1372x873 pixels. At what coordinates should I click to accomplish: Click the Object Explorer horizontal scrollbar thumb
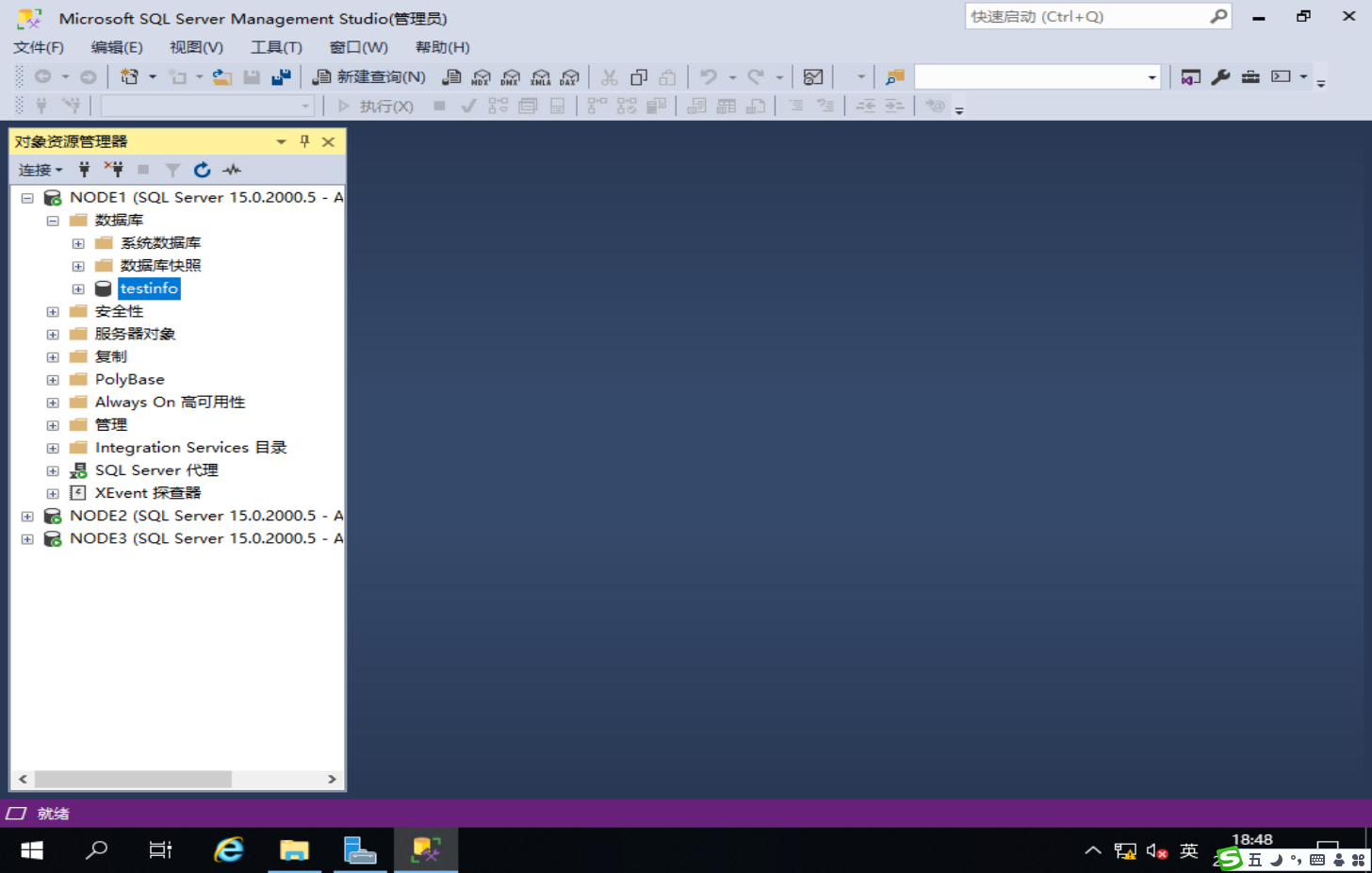[x=133, y=779]
